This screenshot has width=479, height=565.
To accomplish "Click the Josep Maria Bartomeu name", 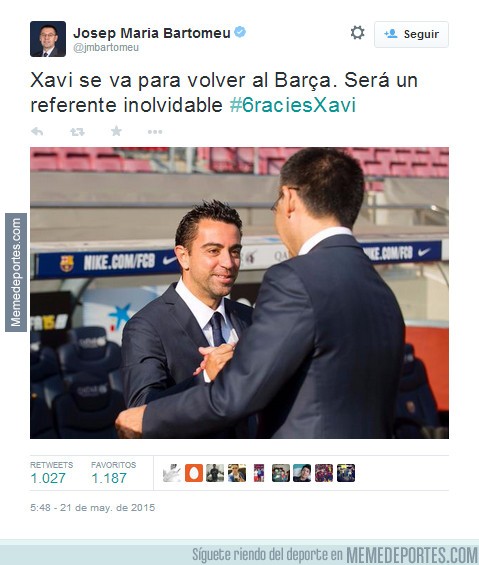I will 152,33.
